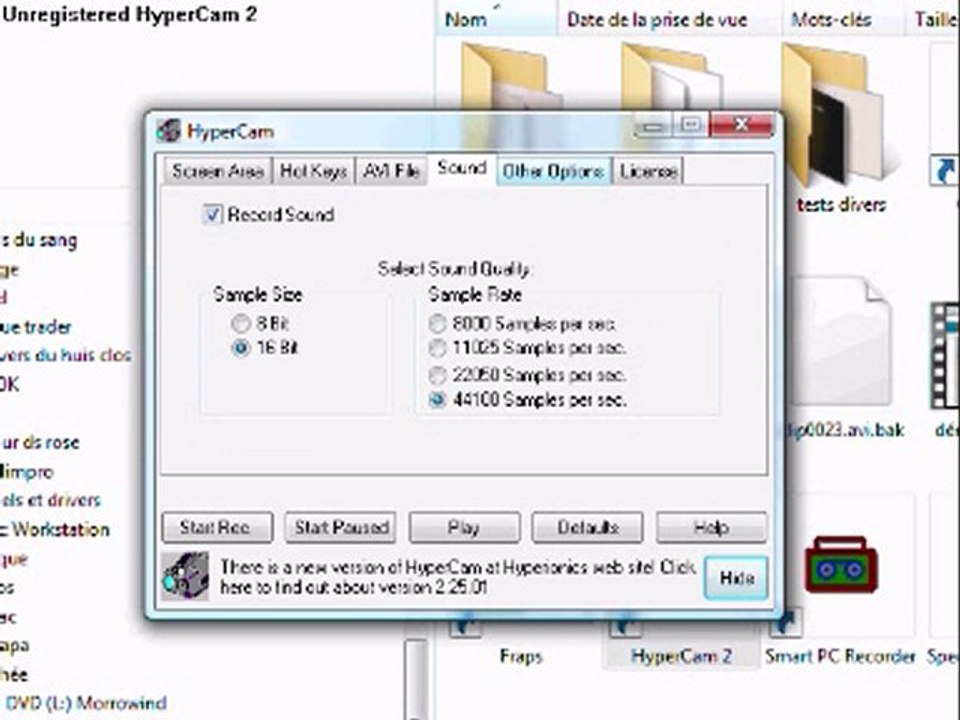Sort Explorer files by Nom column
This screenshot has width=960, height=720.
tap(497, 18)
